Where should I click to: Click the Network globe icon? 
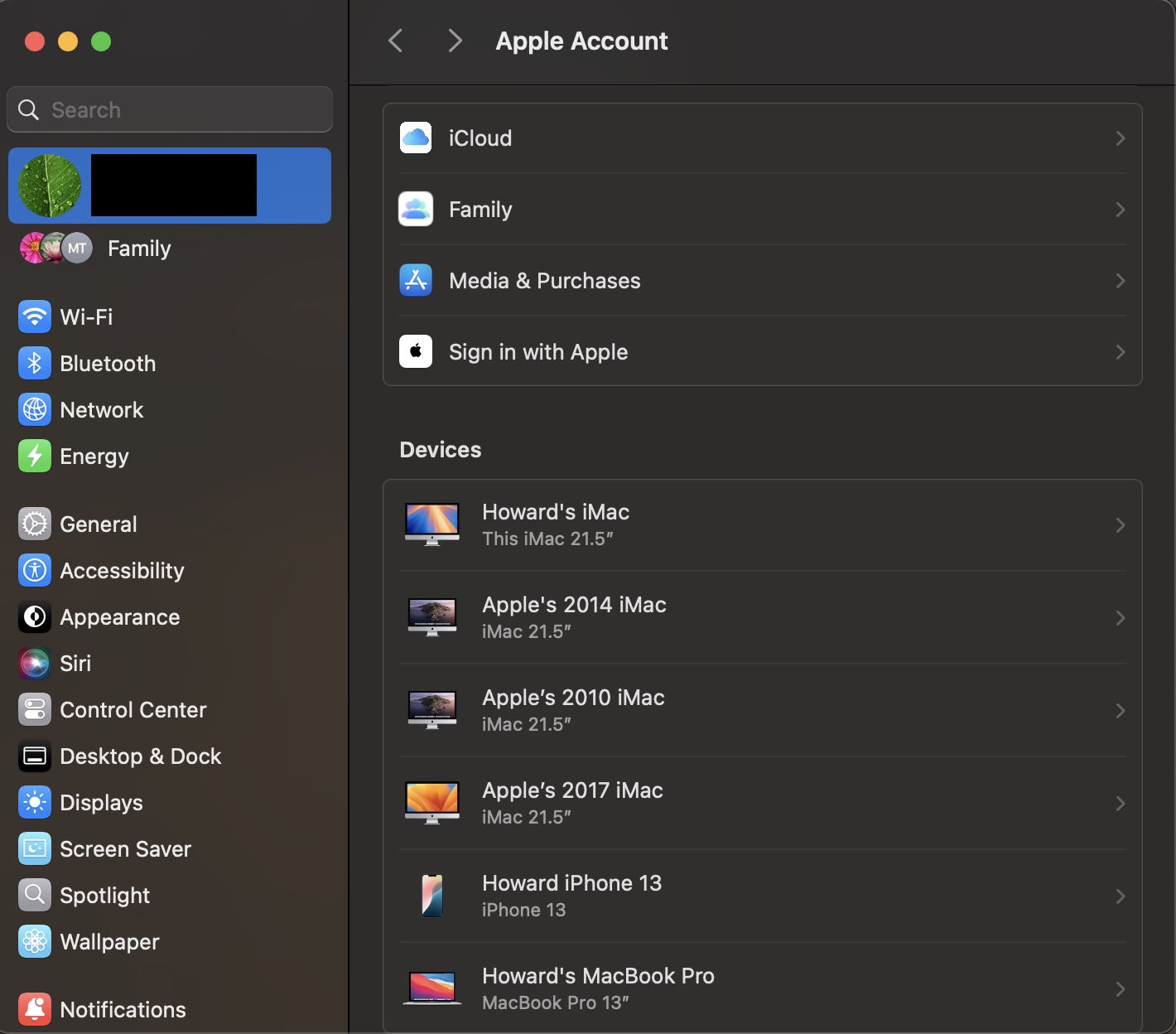coord(35,409)
